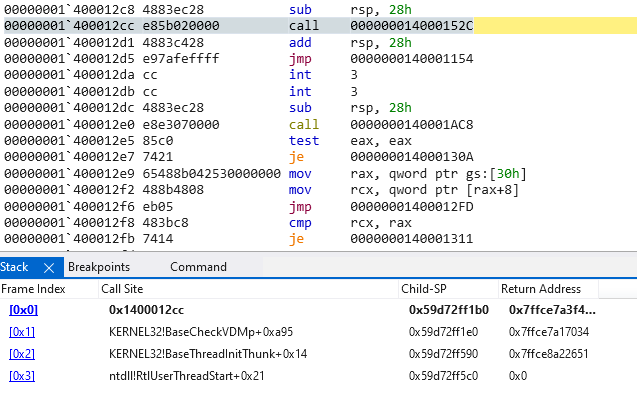Image resolution: width=637 pixels, height=408 pixels.
Task: Open stack frame link [0x1]
Action: pyautogui.click(x=22, y=332)
